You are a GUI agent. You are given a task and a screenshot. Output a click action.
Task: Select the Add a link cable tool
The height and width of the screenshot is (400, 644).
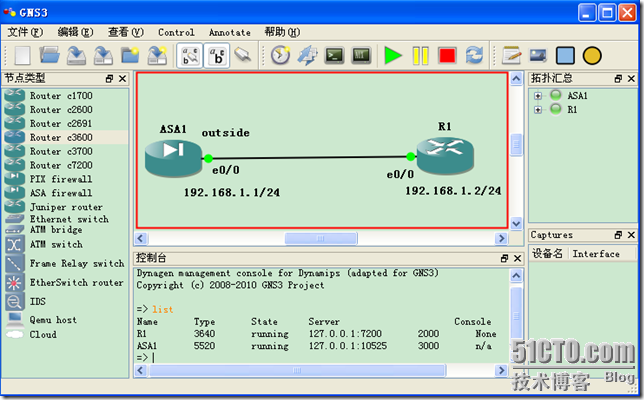point(242,55)
